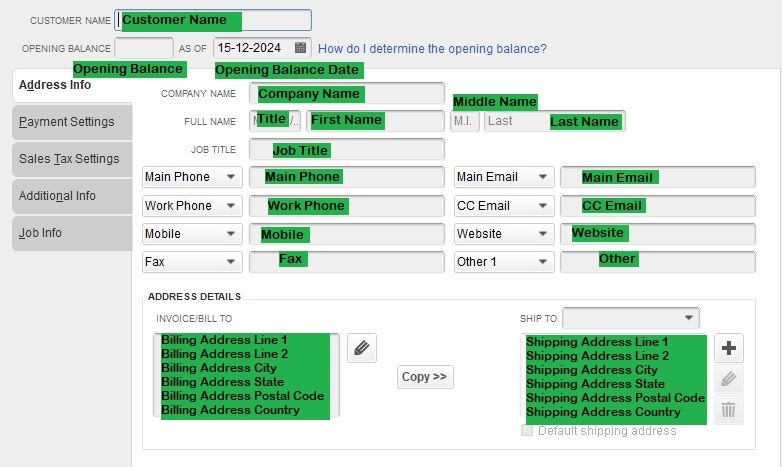
Task: Select the Opening Balance amount field
Action: tap(144, 48)
